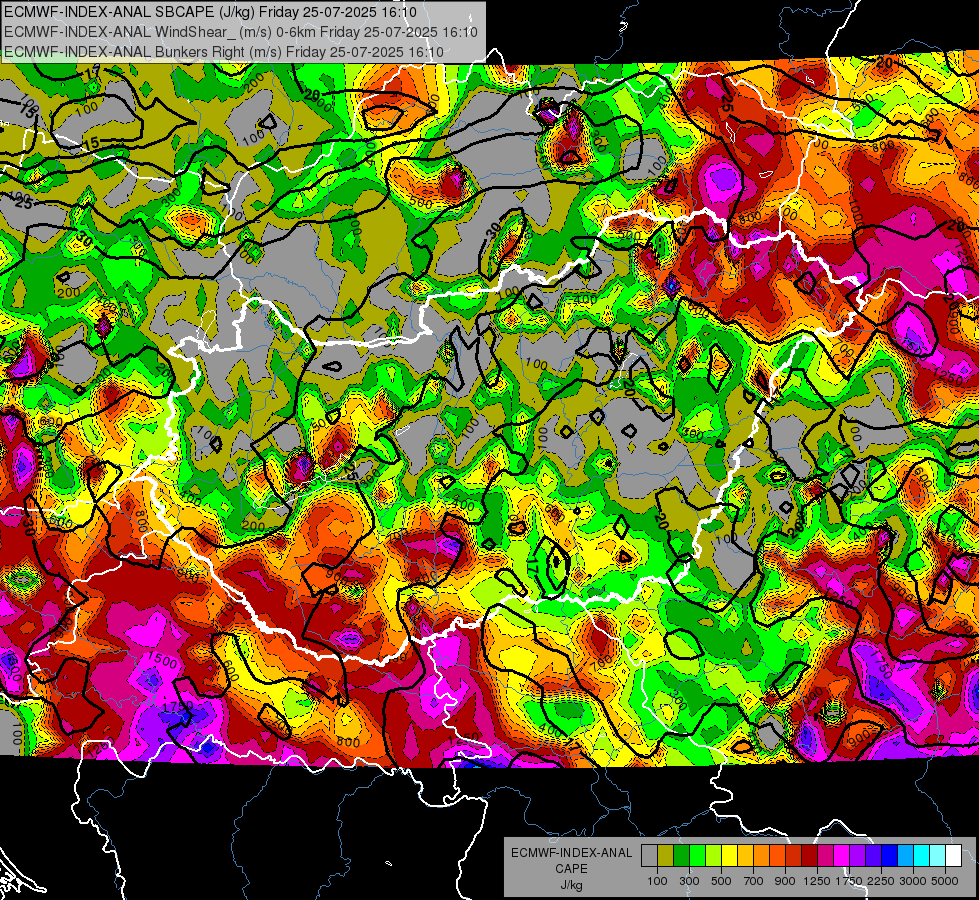Click the 500 tick label on legend
Viewport: 979px width, 900px height.
721,881
